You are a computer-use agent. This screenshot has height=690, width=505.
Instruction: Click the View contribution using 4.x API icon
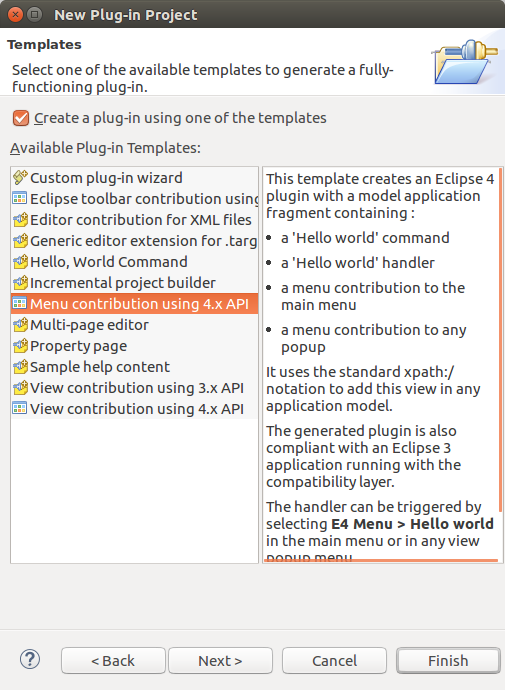pyautogui.click(x=20, y=408)
